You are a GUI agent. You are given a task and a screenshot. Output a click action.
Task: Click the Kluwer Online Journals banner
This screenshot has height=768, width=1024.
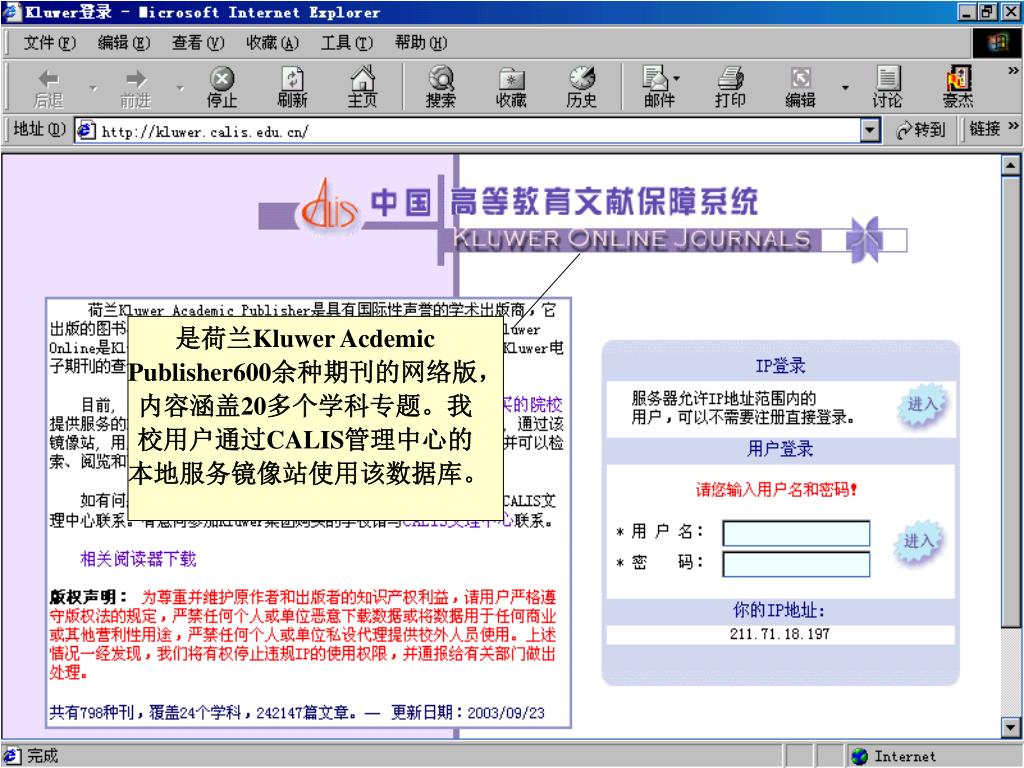(632, 240)
